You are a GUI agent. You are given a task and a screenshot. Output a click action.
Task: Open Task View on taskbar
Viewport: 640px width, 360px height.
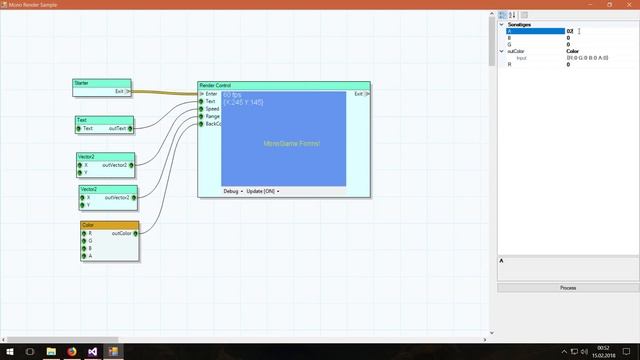pyautogui.click(x=30, y=351)
